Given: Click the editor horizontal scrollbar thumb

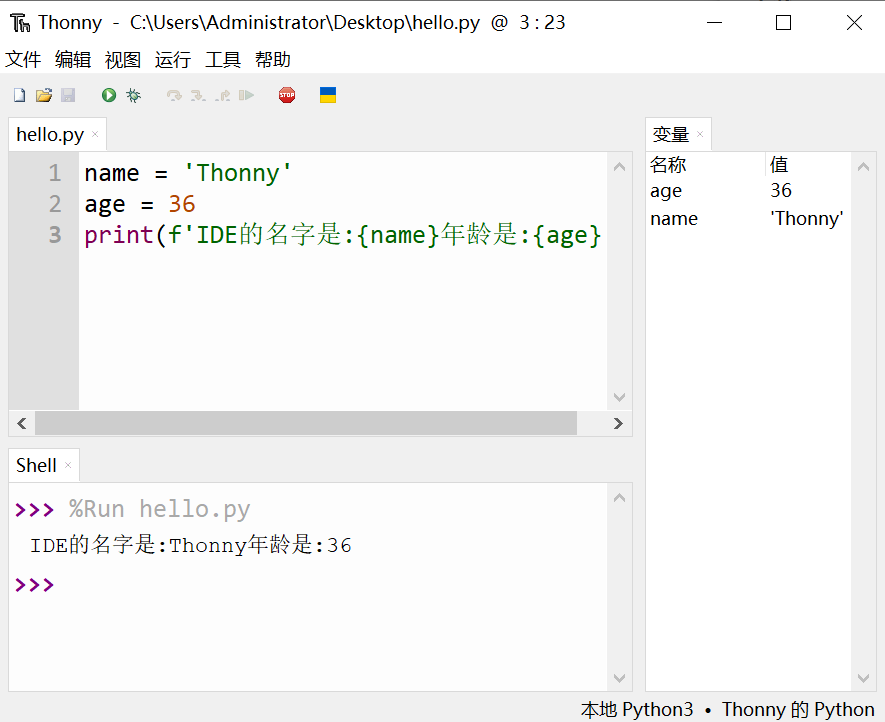Looking at the screenshot, I should [x=306, y=423].
